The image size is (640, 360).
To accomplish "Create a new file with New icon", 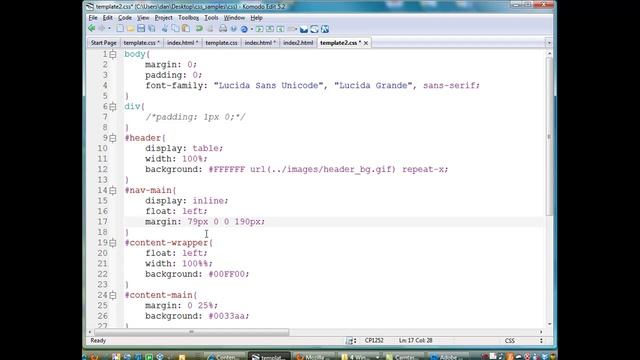I will pyautogui.click(x=120, y=29).
